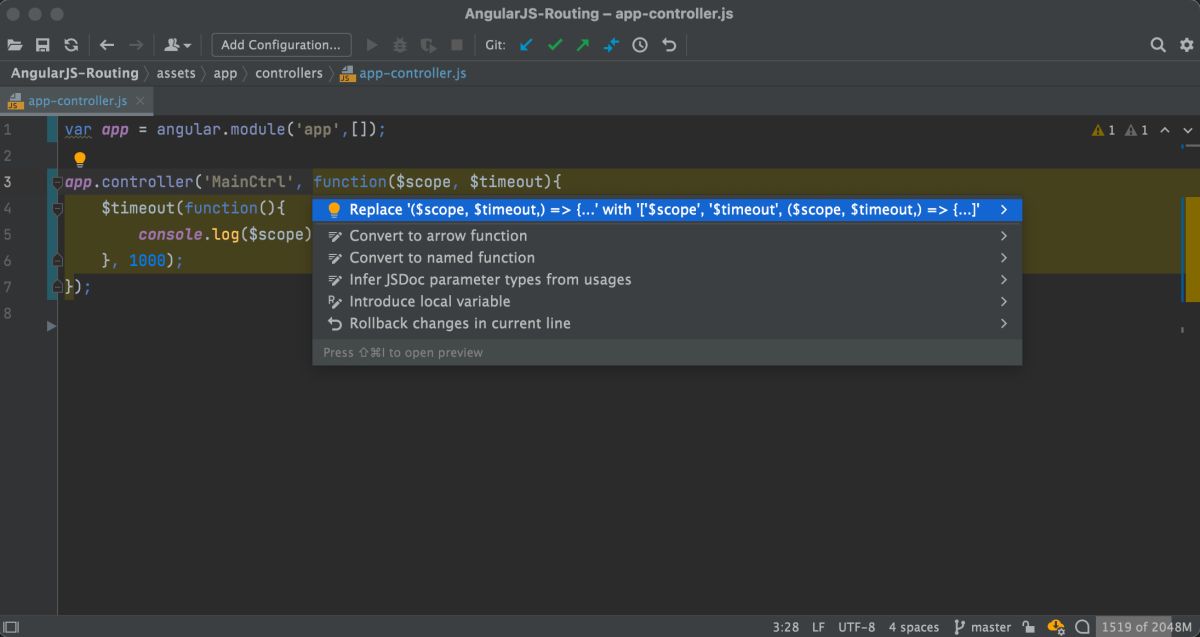The height and width of the screenshot is (637, 1200).
Task: Click the intention lightbulb in the editor
Action: coord(80,159)
